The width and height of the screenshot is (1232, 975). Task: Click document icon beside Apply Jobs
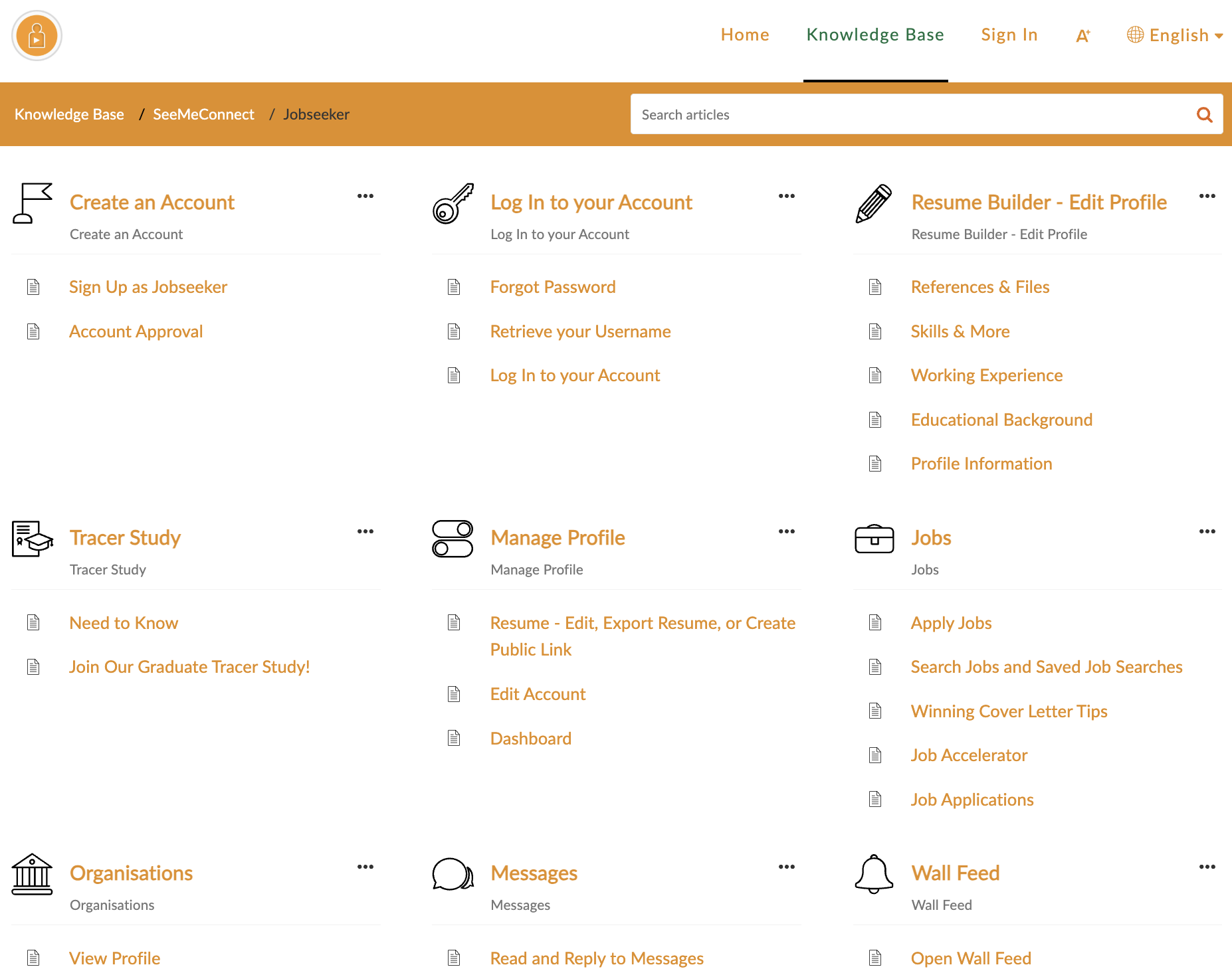(875, 622)
